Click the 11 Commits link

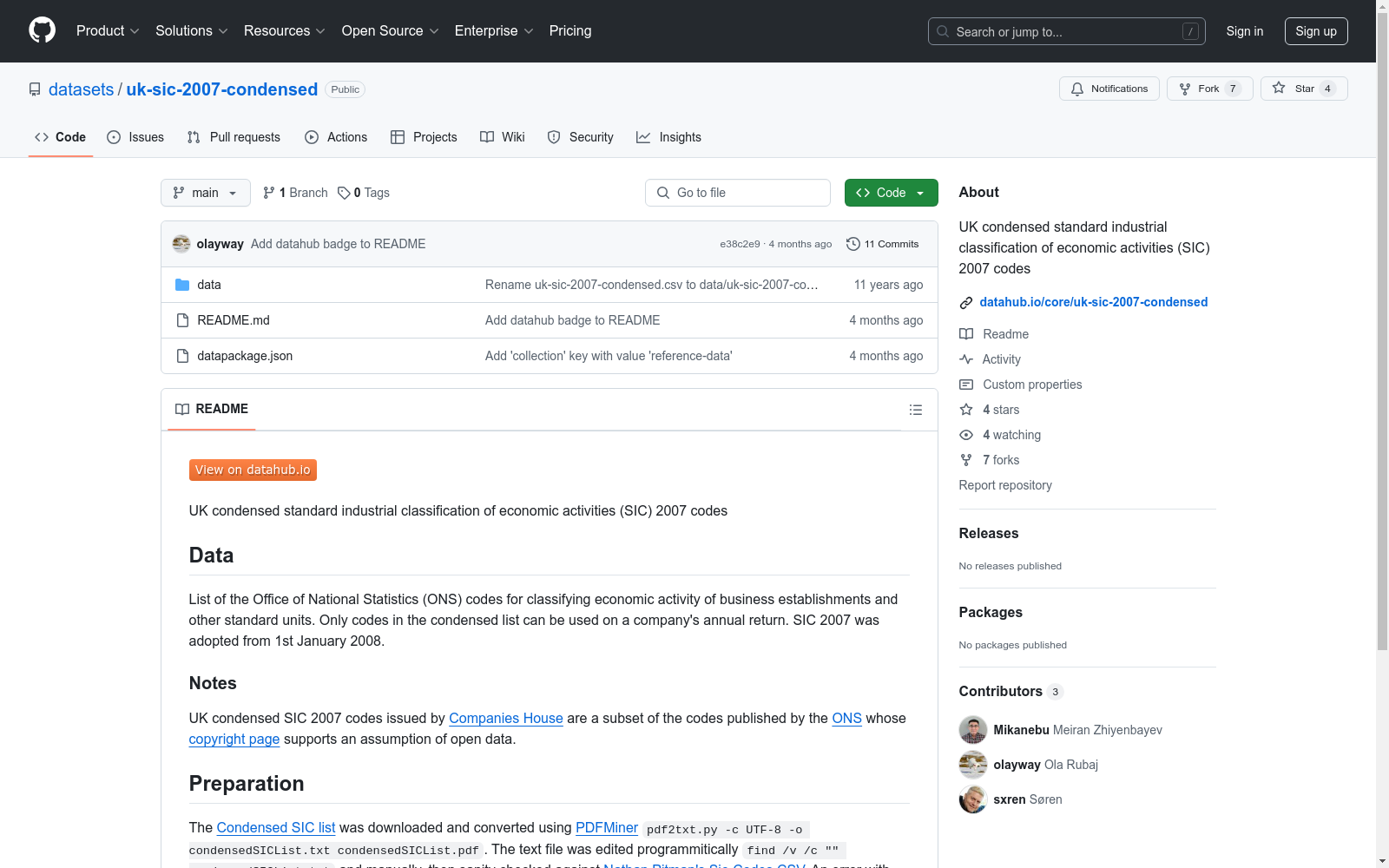883,244
